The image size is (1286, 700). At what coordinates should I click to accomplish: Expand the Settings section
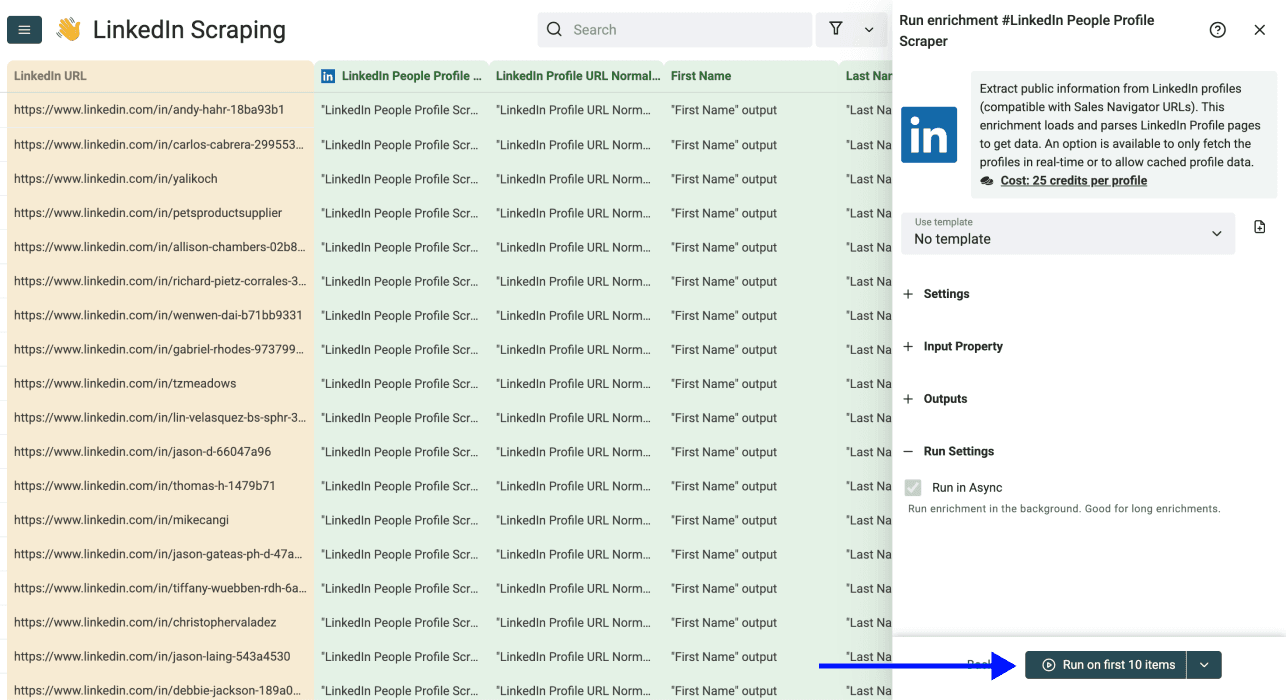[908, 293]
